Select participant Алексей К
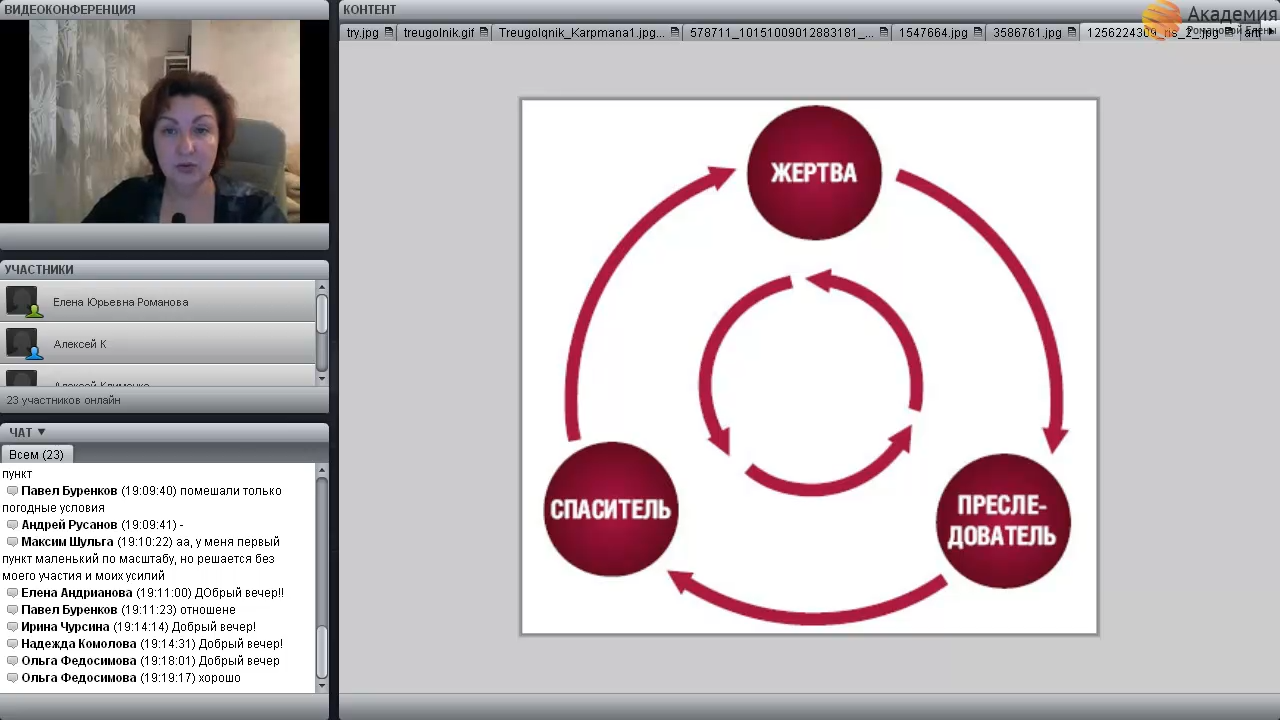This screenshot has width=1280, height=720. point(158,344)
